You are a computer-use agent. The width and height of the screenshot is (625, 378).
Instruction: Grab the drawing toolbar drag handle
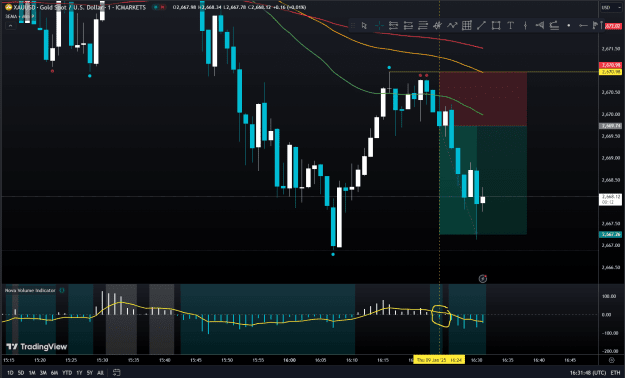pos(353,26)
